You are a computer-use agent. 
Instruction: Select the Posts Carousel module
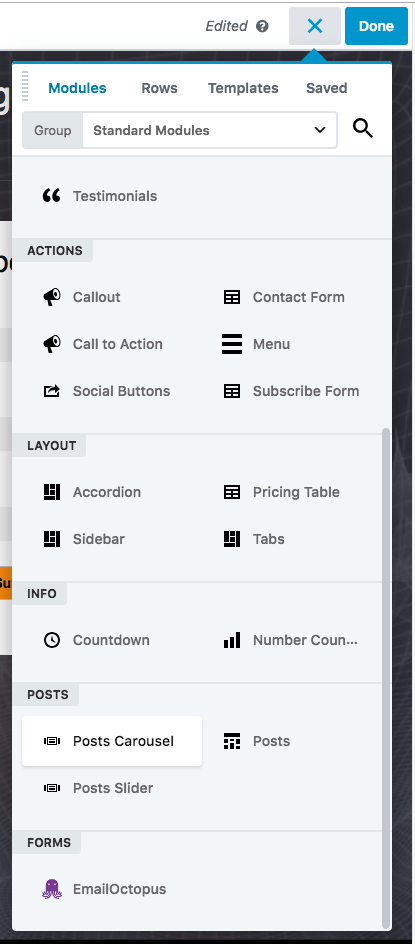(112, 741)
